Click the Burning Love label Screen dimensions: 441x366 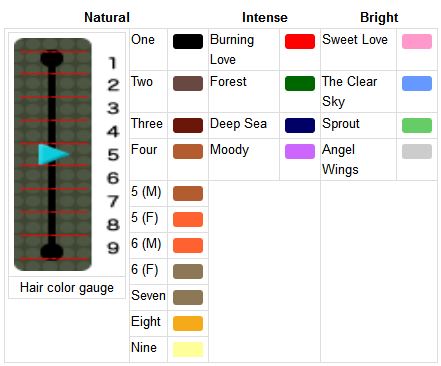232,50
